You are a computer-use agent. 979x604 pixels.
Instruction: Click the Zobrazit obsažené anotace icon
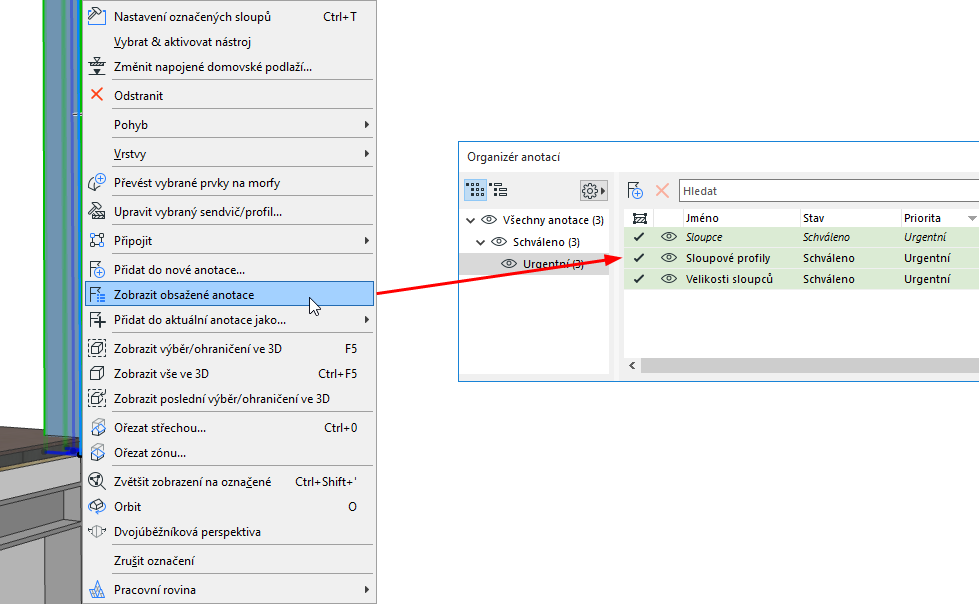coord(97,294)
